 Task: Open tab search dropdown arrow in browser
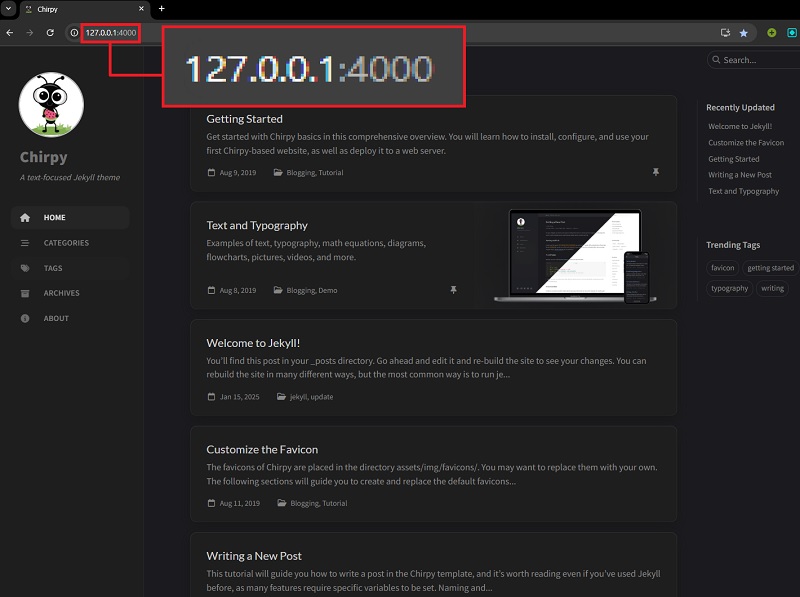9,9
